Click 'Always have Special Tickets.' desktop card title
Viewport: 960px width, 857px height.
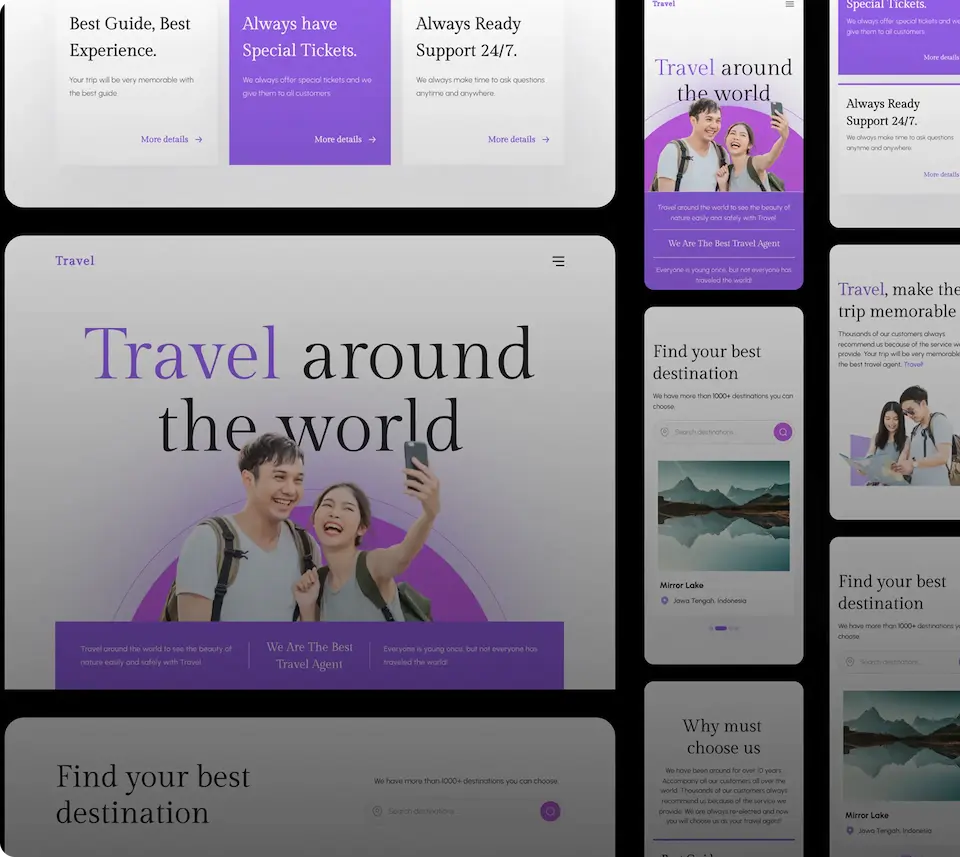point(299,37)
